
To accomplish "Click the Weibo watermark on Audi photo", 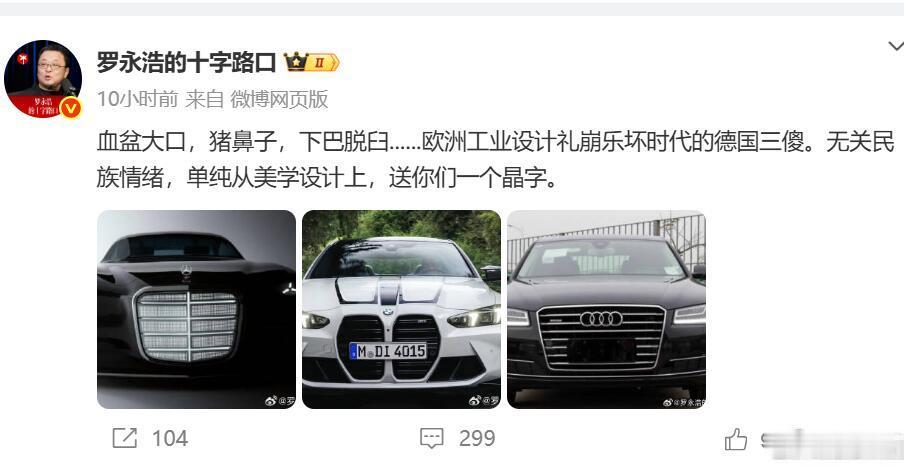I will [x=684, y=402].
